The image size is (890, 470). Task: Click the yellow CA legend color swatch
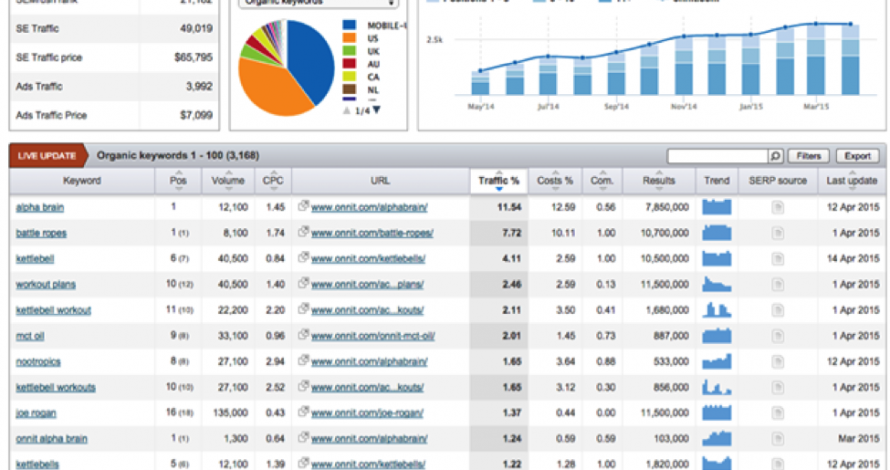click(x=349, y=77)
